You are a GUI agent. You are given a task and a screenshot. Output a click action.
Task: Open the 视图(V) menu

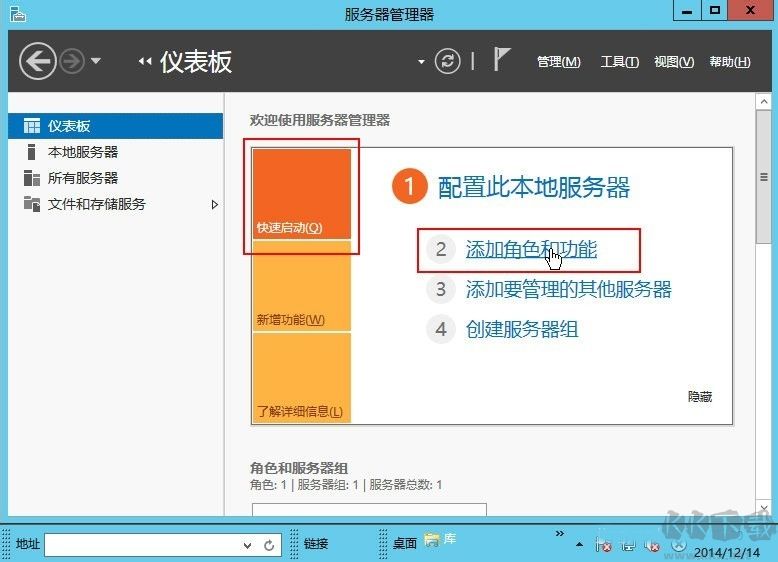pos(673,62)
